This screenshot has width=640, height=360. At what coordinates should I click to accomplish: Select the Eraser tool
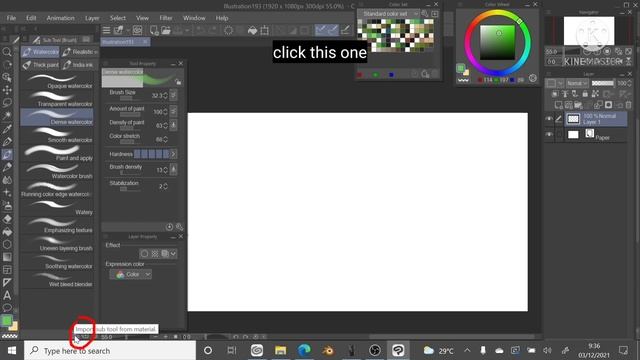click(x=7, y=219)
